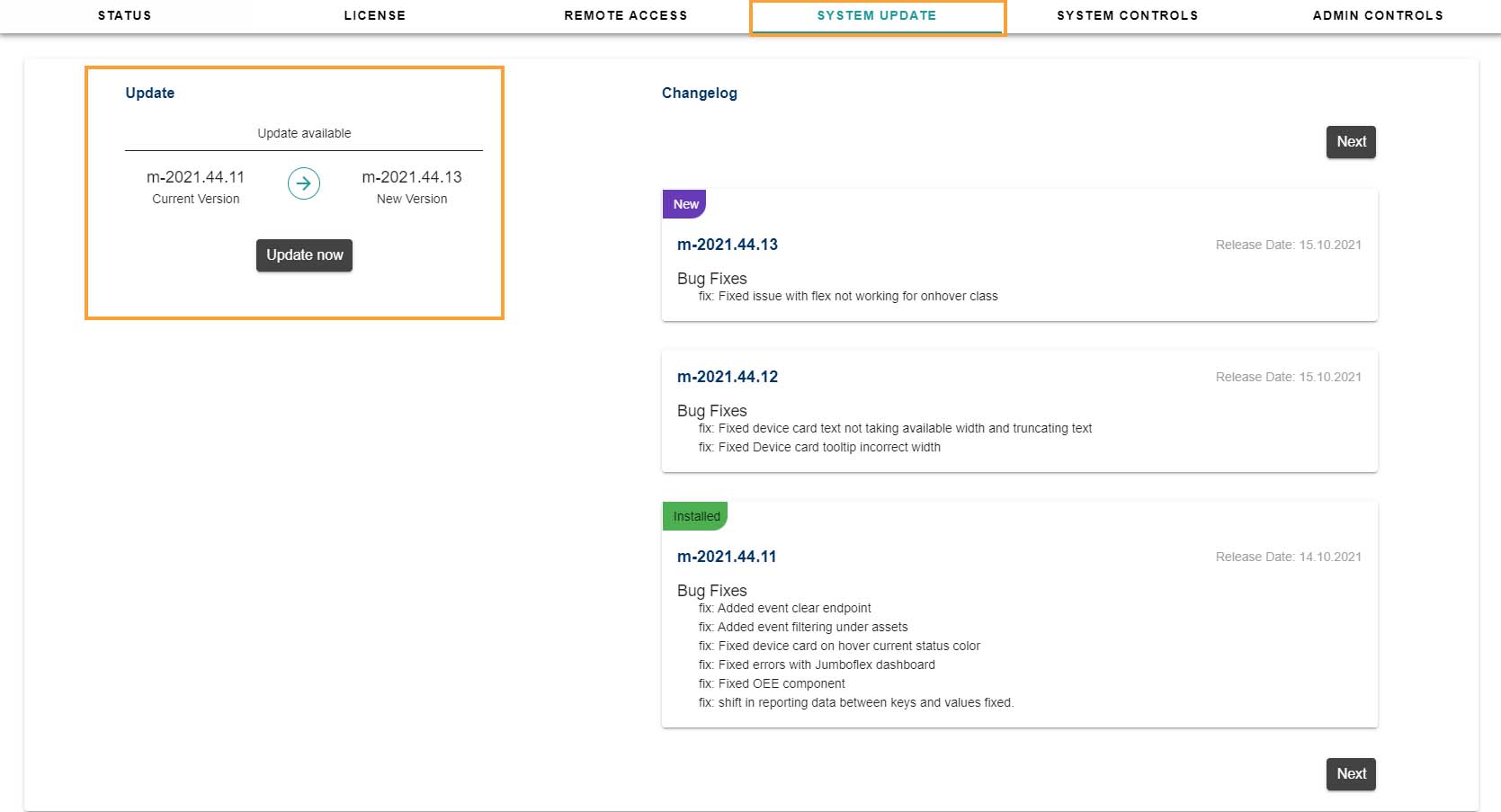
Task: Select the m-2021.44.12 changelog entry title
Action: 728,377
